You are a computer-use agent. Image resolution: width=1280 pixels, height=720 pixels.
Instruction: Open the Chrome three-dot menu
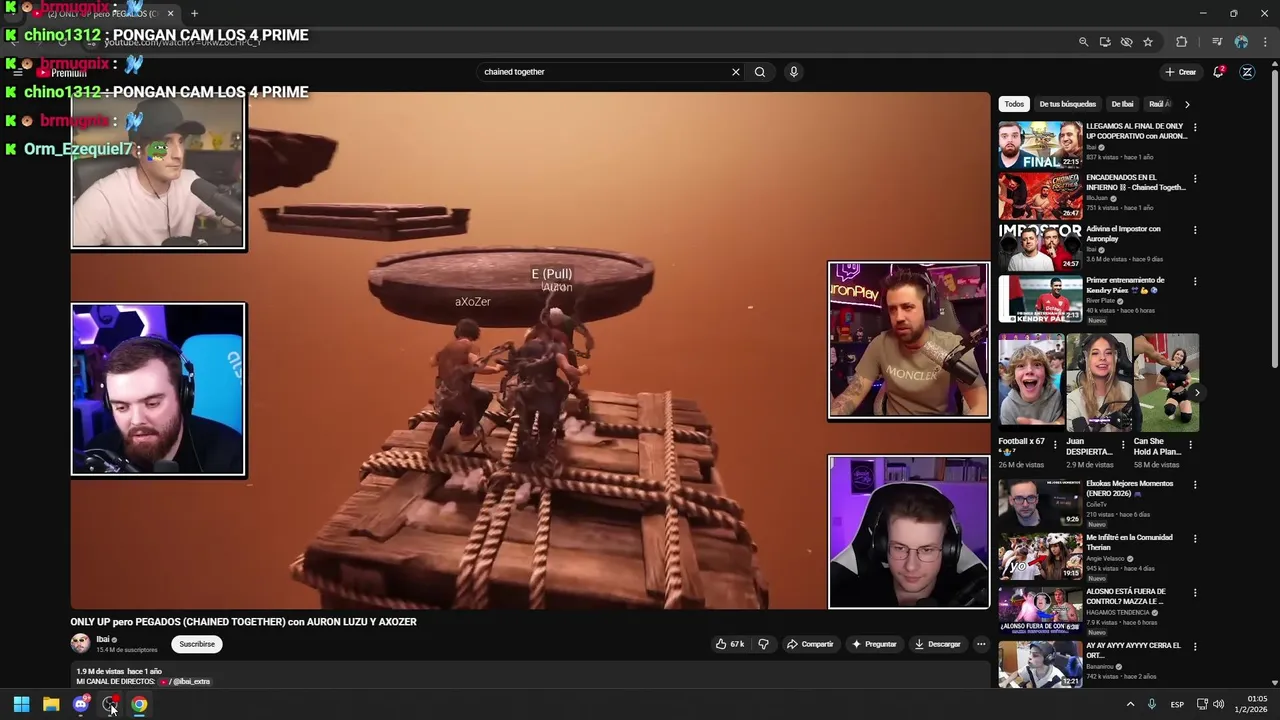point(1265,42)
